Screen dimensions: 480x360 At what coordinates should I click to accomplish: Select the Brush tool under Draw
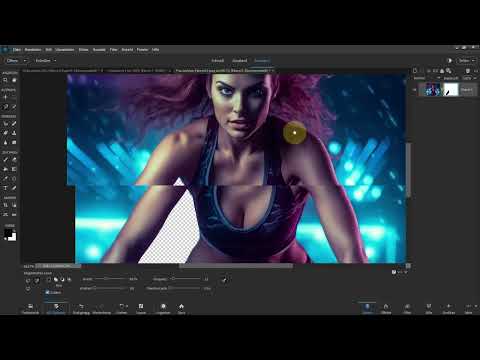tap(5, 160)
